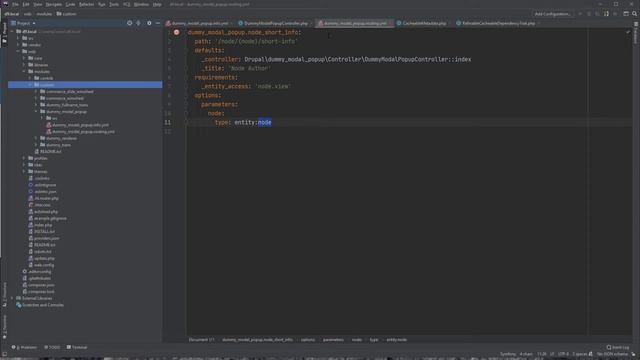Select the dummy_fullname_trans folder

(67, 105)
